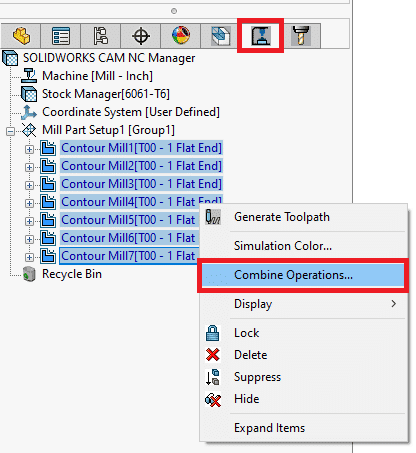Expand the Contour Mill4 operation
Screen dimensions: 416x453
(x=29, y=203)
